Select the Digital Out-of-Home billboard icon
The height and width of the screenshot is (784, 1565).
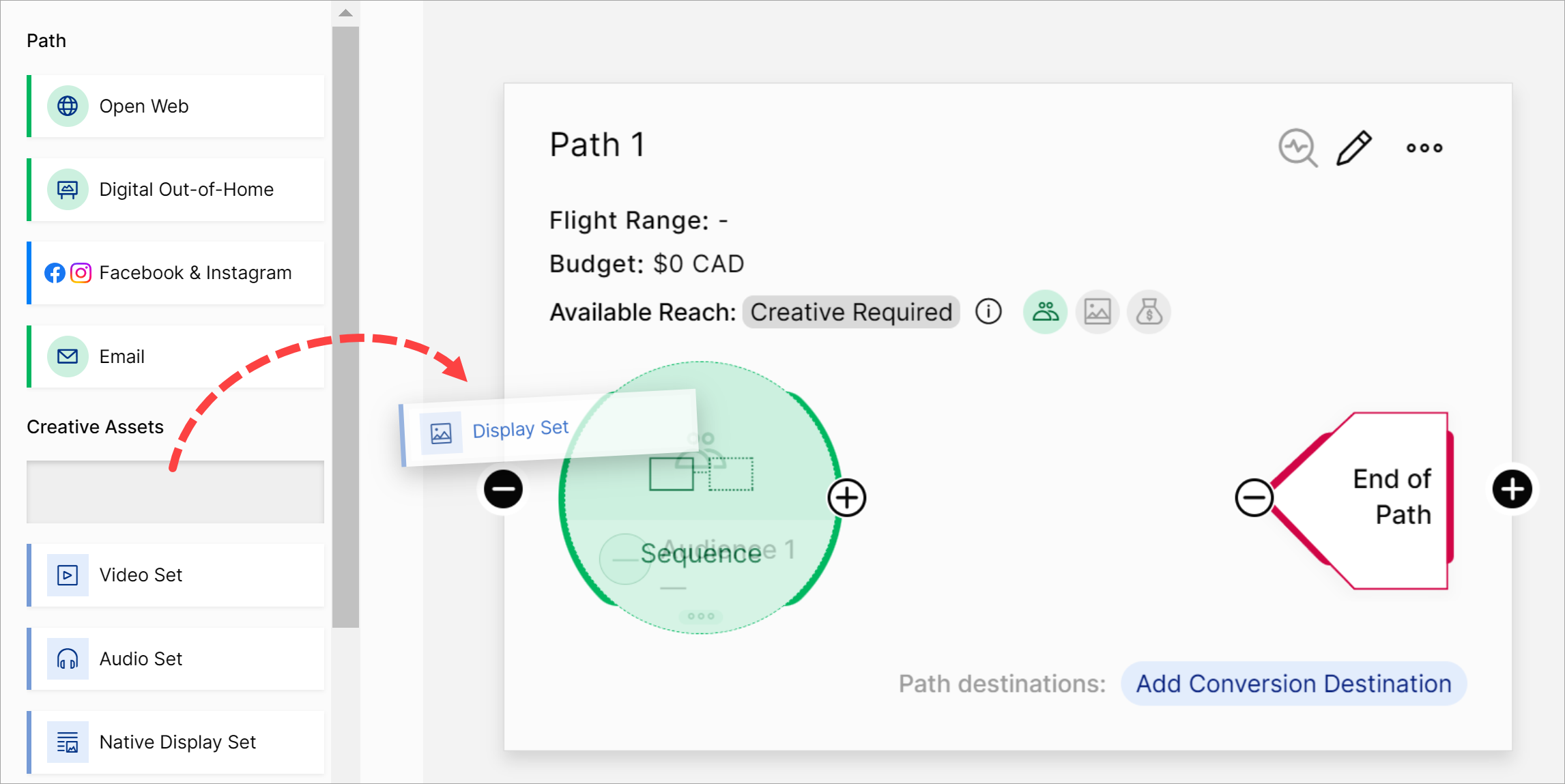(68, 190)
